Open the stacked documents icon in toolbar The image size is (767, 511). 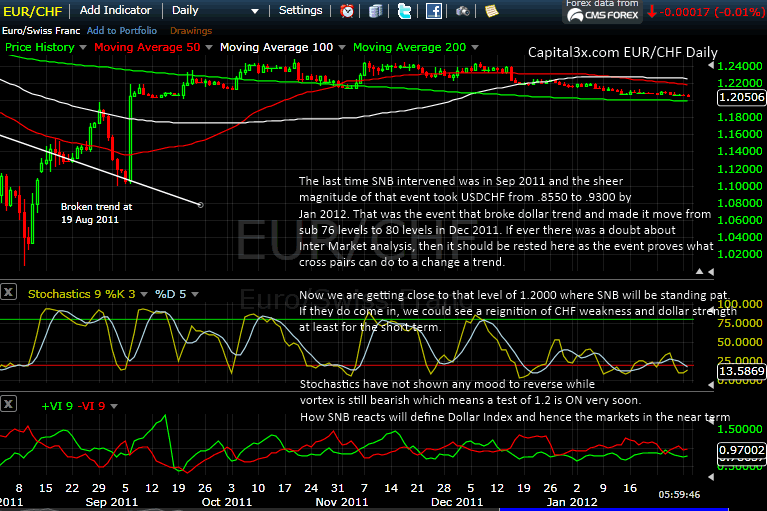(x=375, y=11)
